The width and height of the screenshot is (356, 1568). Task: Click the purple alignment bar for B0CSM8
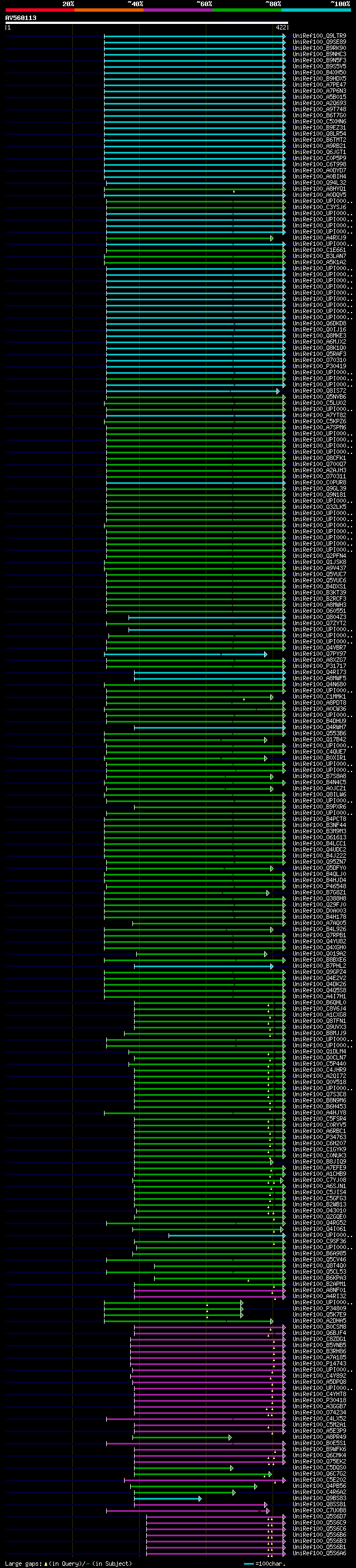pyautogui.click(x=210, y=1327)
